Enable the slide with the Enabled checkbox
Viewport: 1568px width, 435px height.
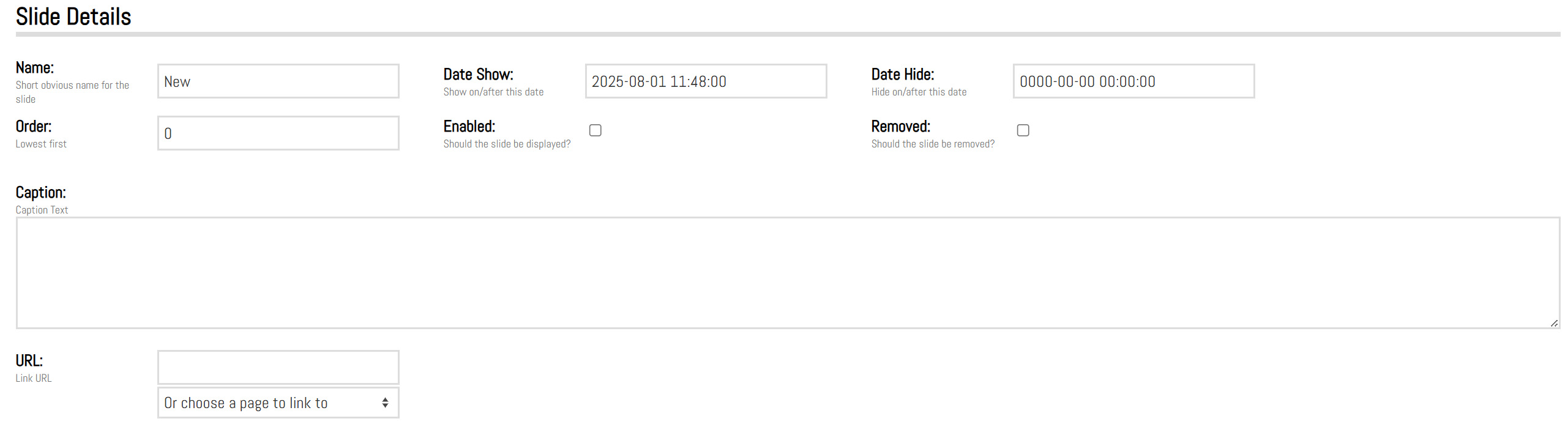[x=595, y=130]
